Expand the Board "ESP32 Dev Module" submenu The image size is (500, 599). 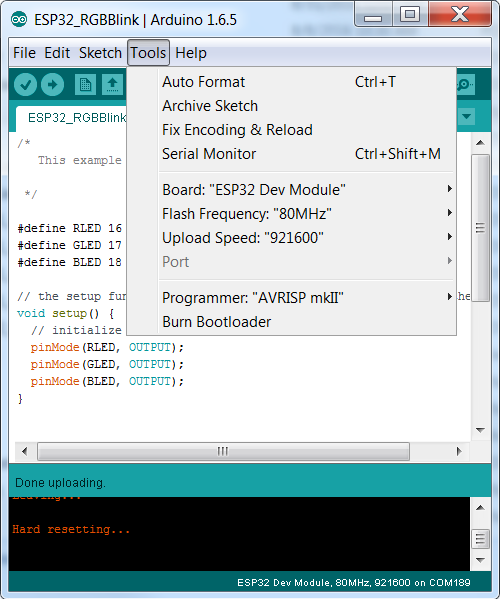[307, 189]
